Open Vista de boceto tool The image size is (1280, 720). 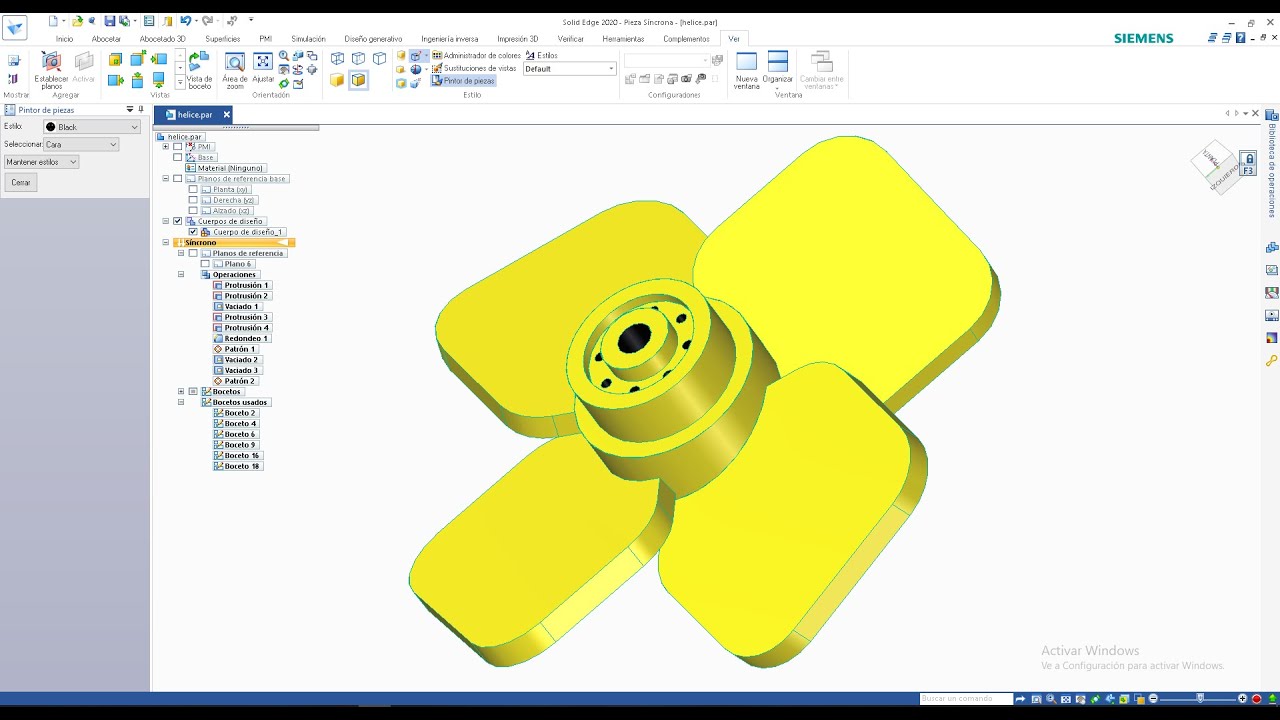[x=199, y=70]
